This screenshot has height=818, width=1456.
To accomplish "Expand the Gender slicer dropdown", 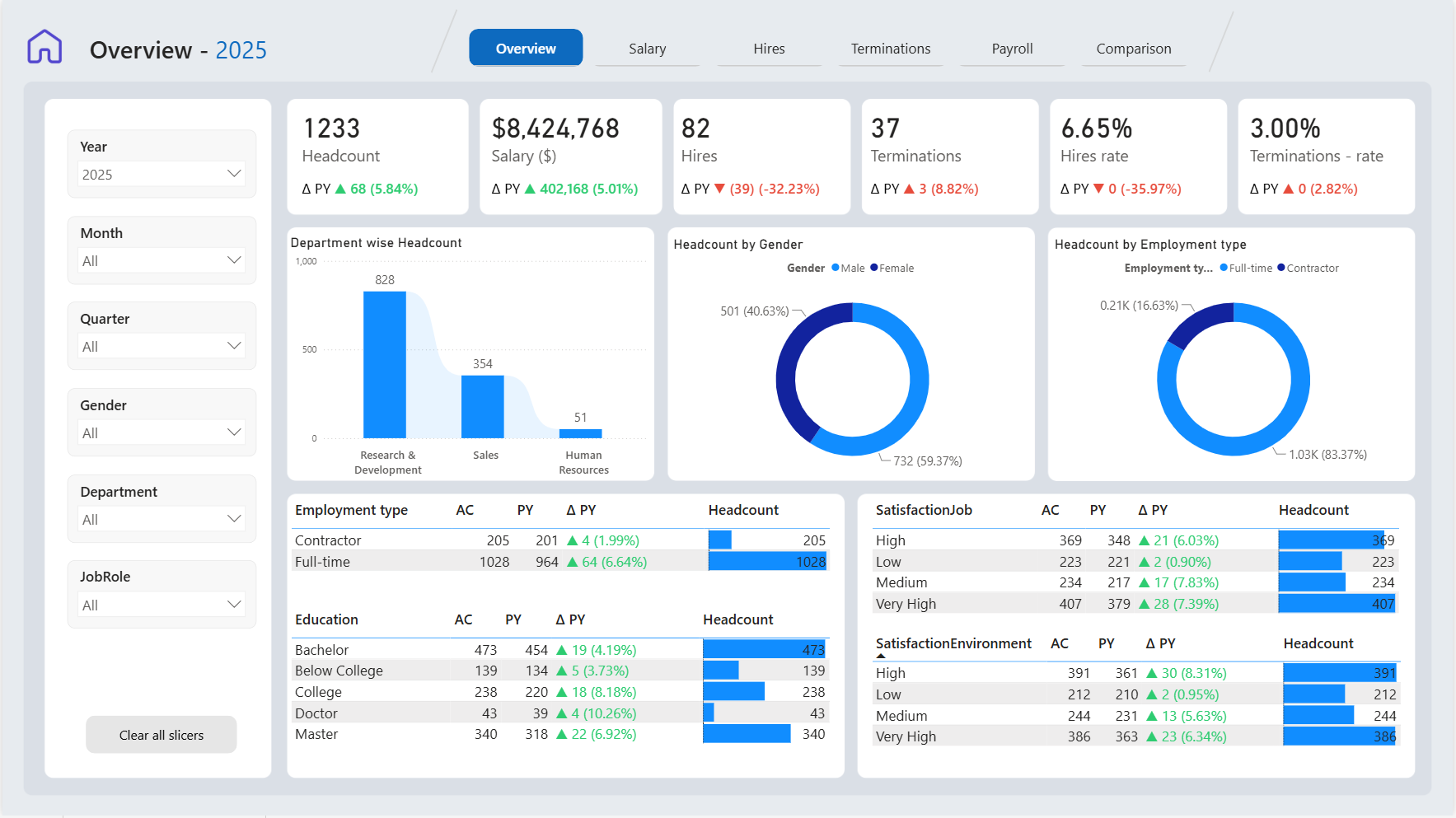I will 162,432.
